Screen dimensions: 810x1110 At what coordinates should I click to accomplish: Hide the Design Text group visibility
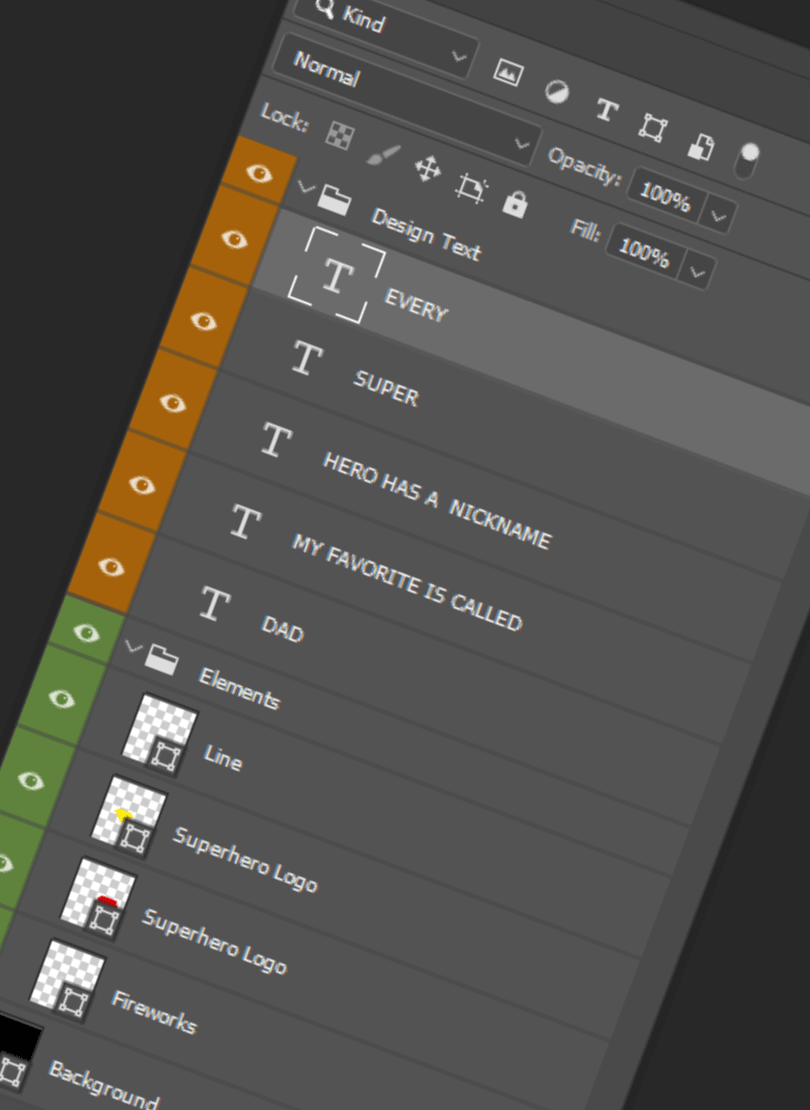click(259, 173)
